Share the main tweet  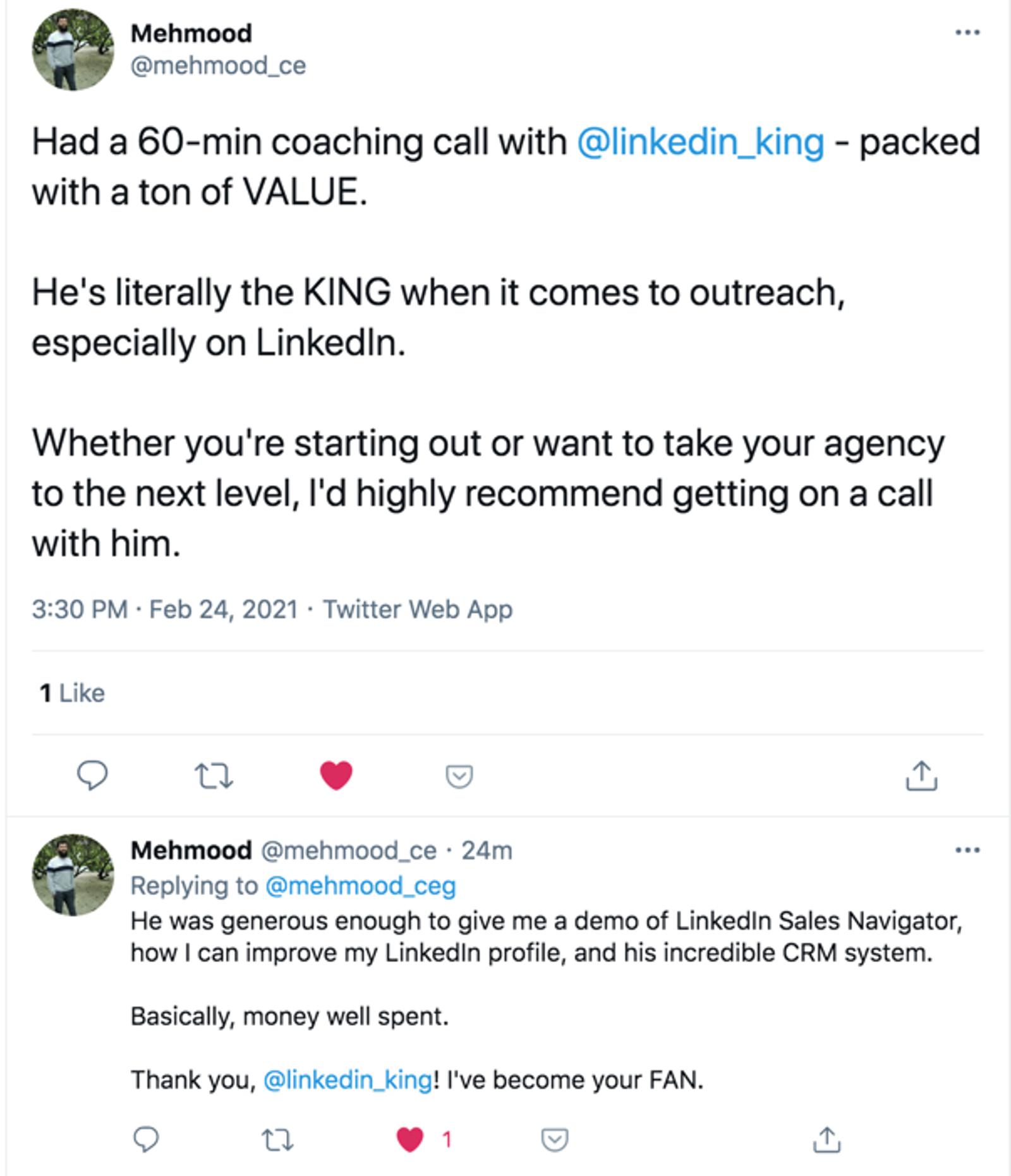(921, 776)
